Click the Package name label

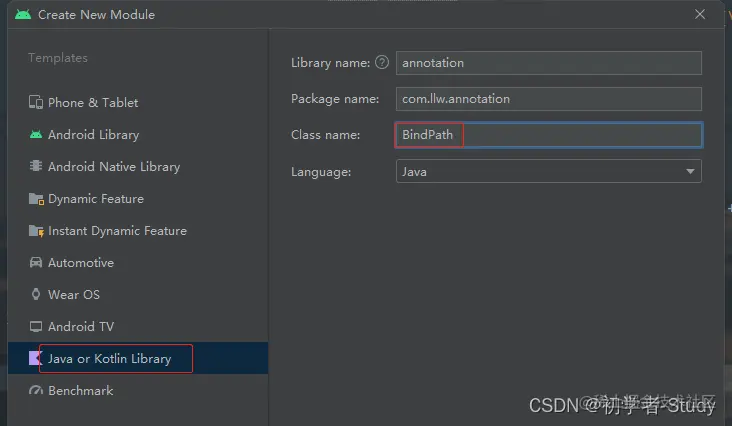pos(335,99)
